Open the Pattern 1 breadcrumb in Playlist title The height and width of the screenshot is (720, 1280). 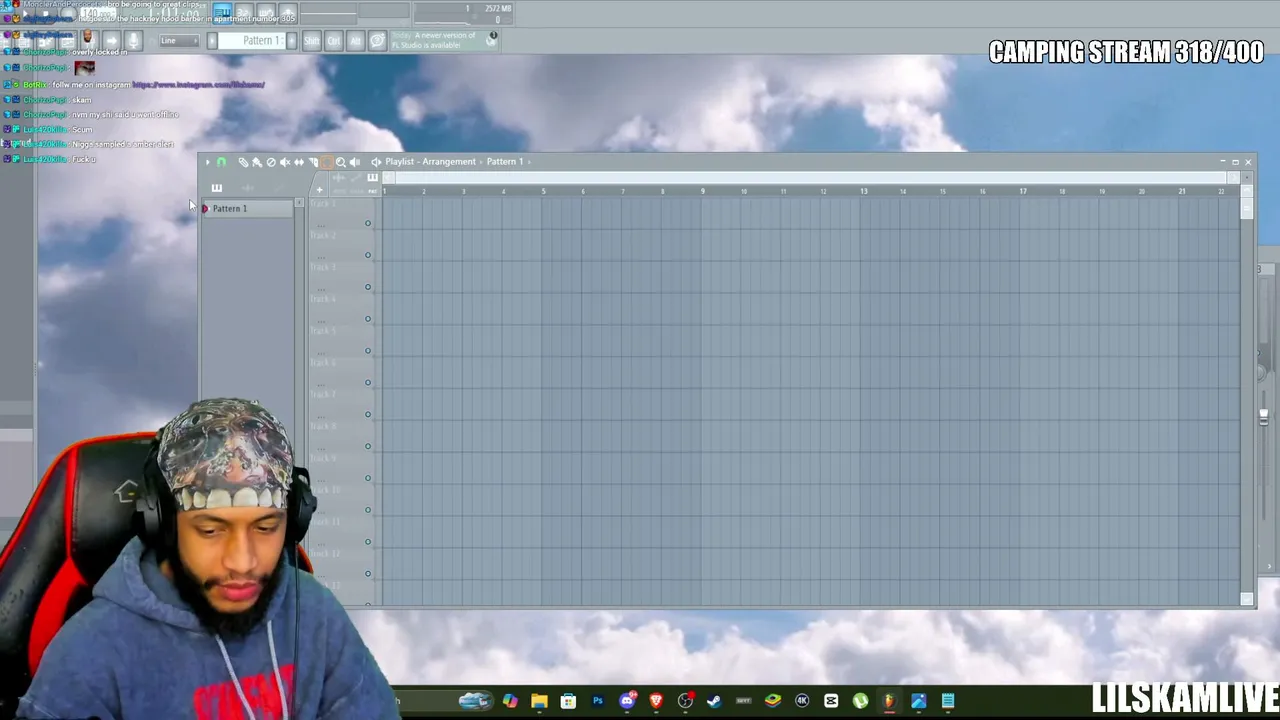coord(505,162)
